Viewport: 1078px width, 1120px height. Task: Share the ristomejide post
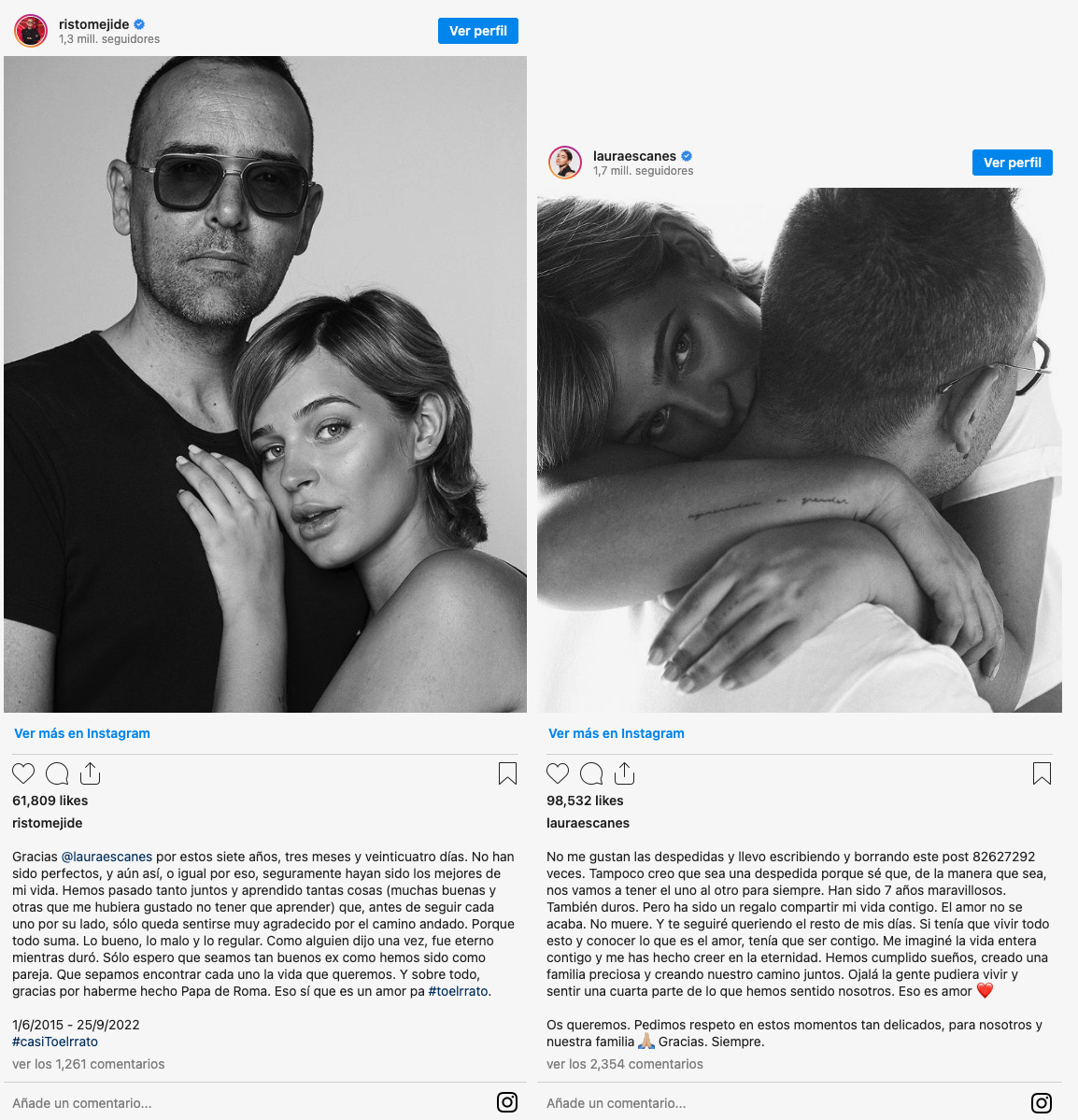pyautogui.click(x=90, y=773)
